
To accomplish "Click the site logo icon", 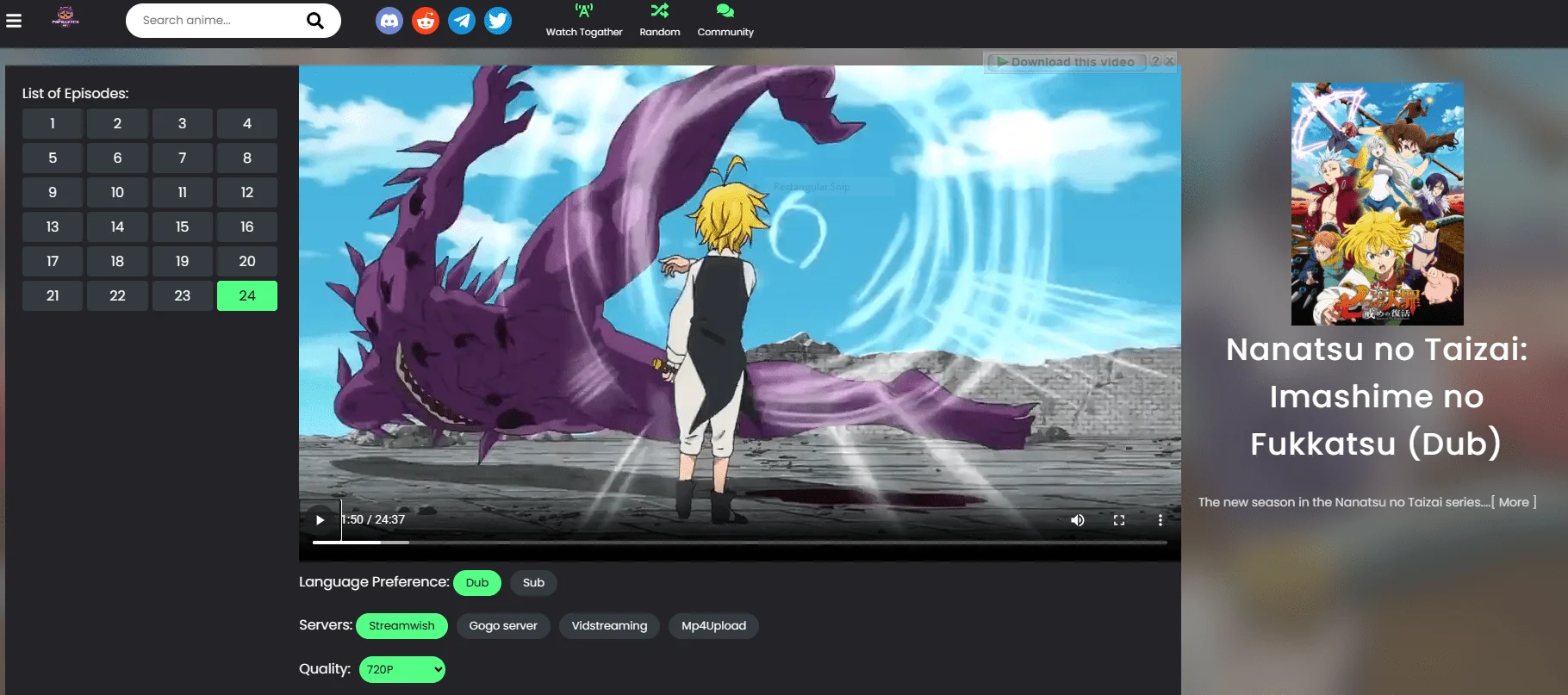I will [x=65, y=17].
